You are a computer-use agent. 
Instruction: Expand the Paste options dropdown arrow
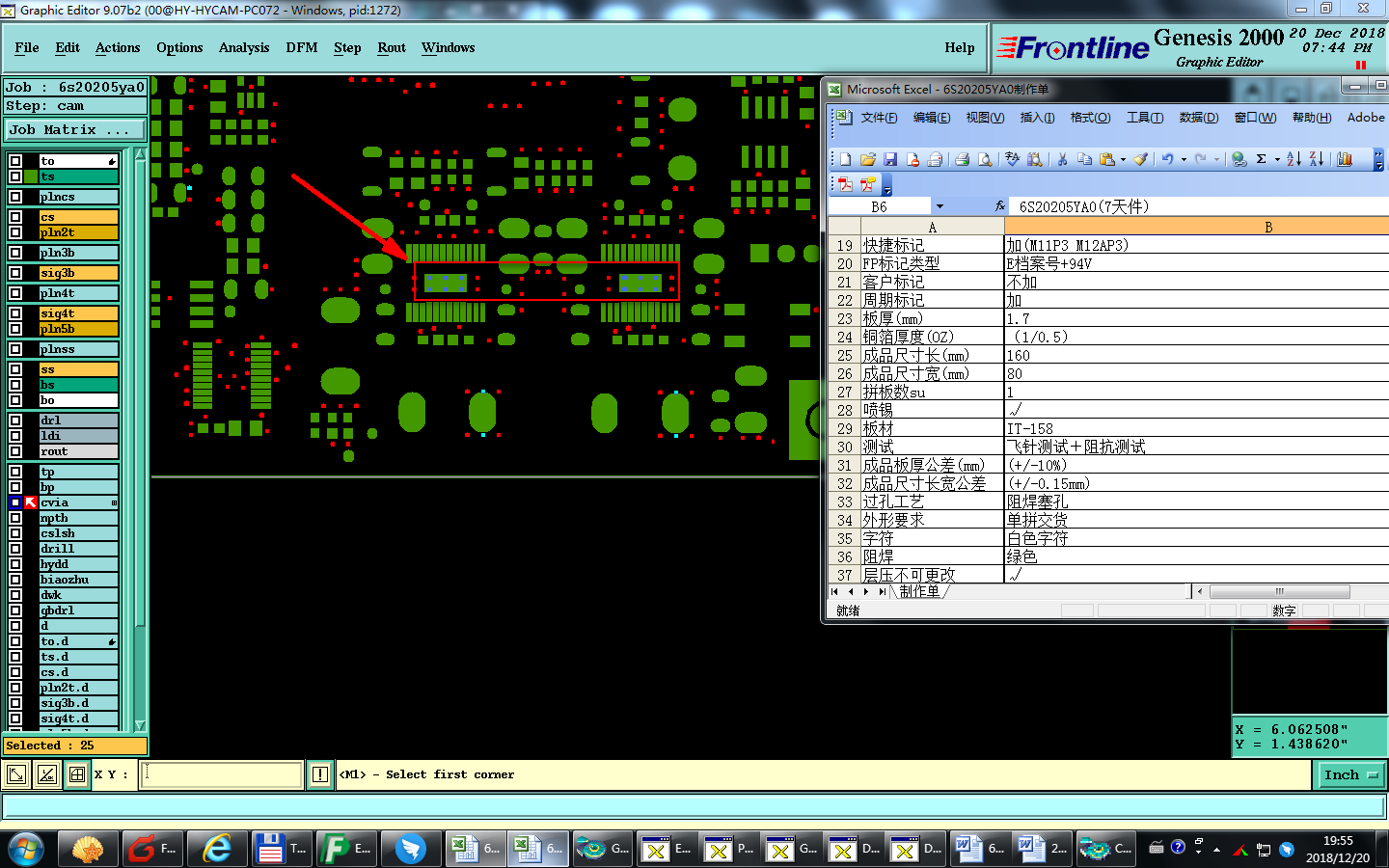[x=1124, y=159]
